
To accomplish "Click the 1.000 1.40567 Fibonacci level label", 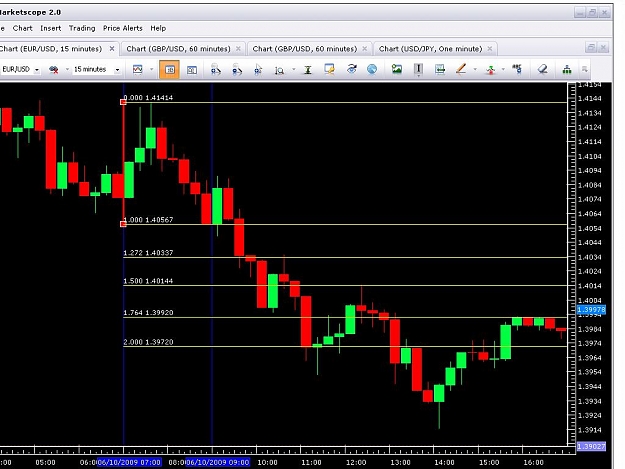I will 148,220.
